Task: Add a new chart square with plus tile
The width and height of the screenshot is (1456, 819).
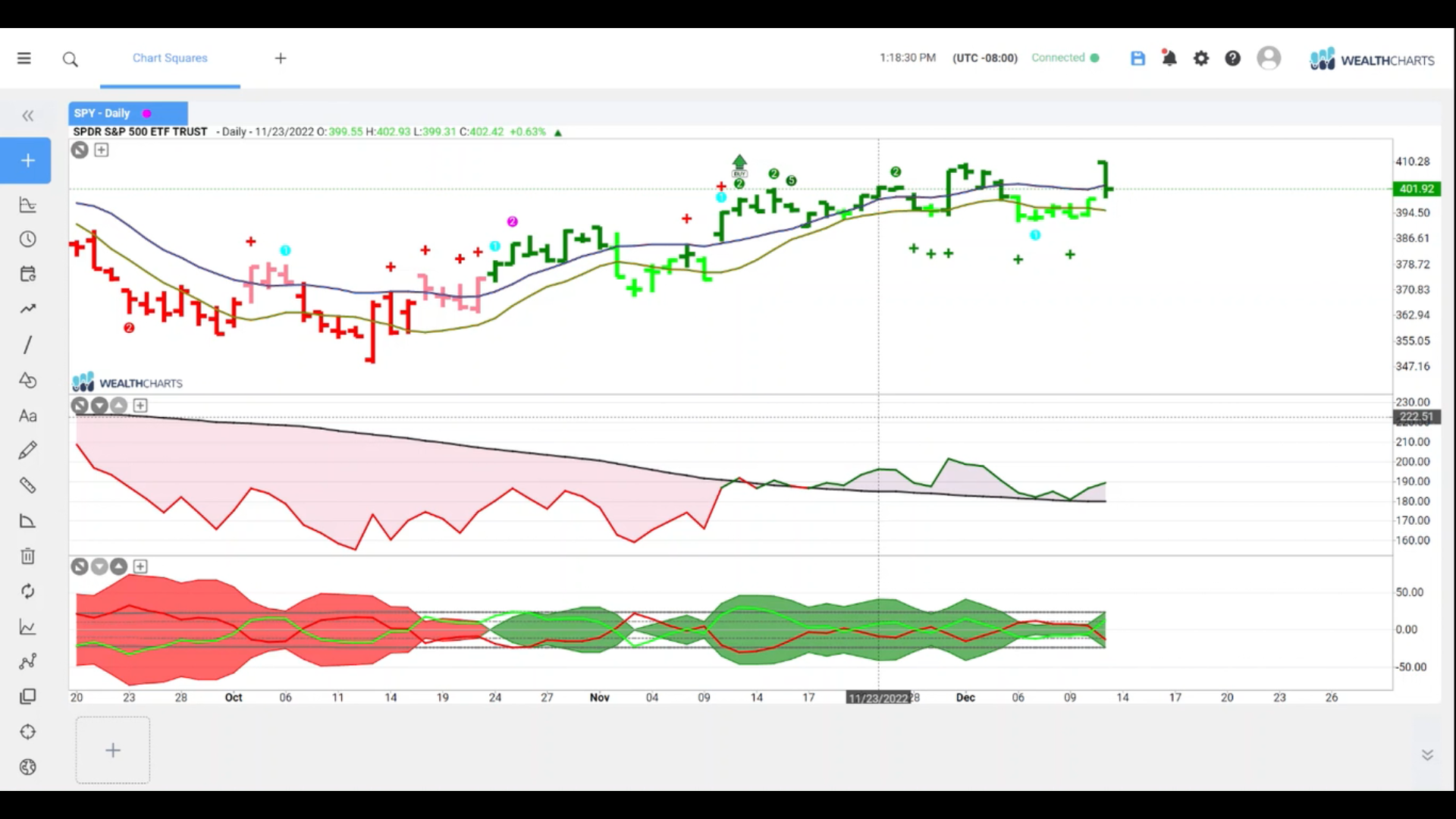Action: [113, 750]
